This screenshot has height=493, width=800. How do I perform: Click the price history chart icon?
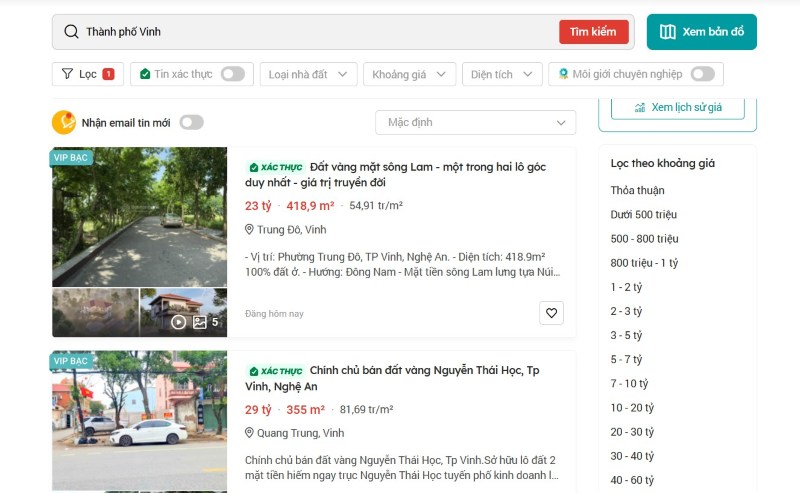[640, 107]
